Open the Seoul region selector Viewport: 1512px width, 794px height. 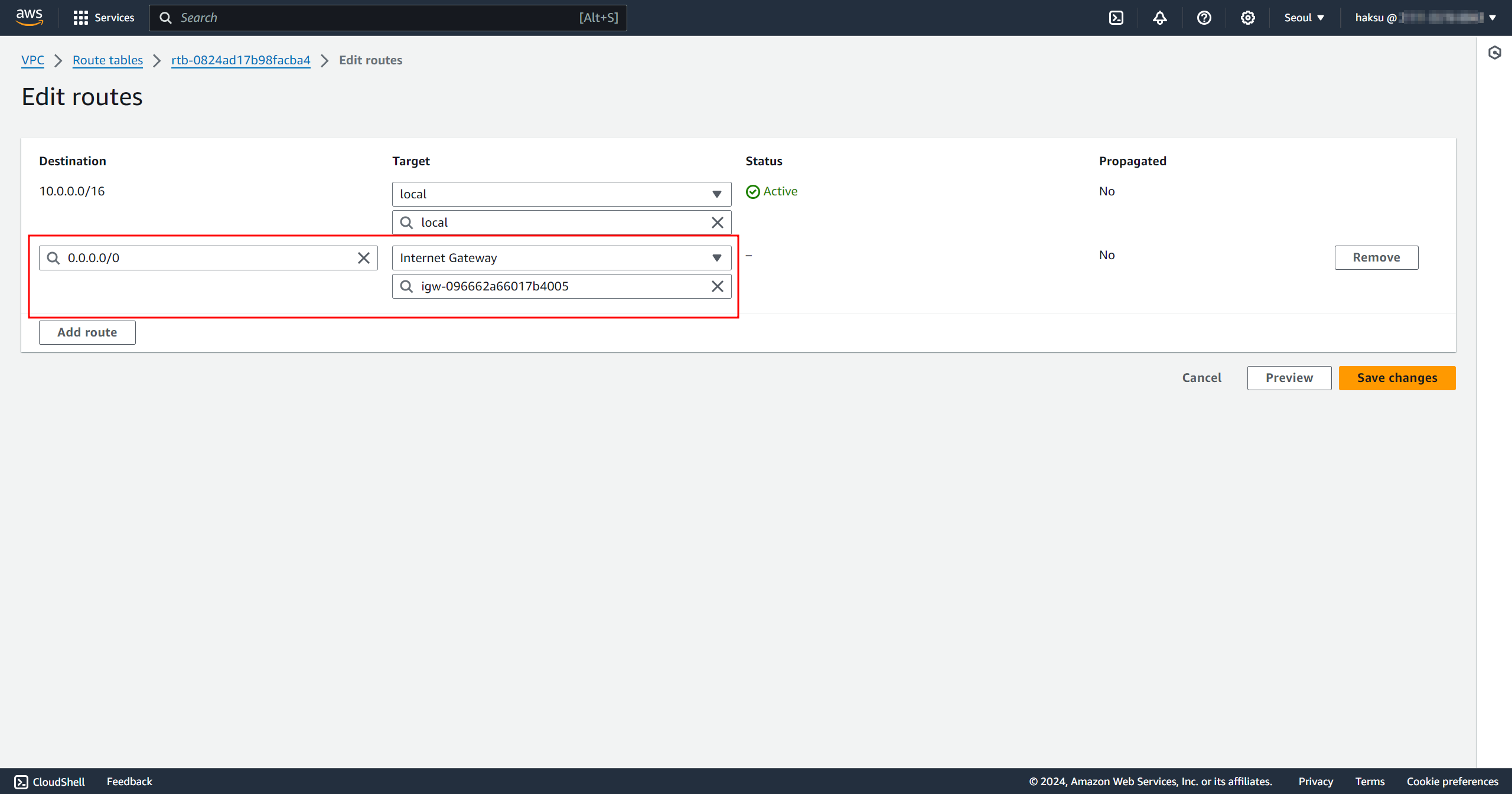point(1304,18)
